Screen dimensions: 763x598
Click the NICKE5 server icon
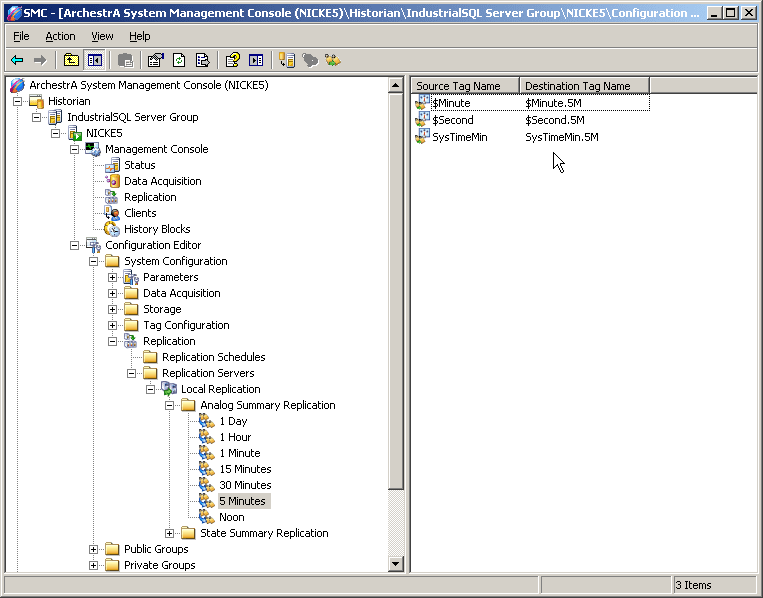[74, 133]
